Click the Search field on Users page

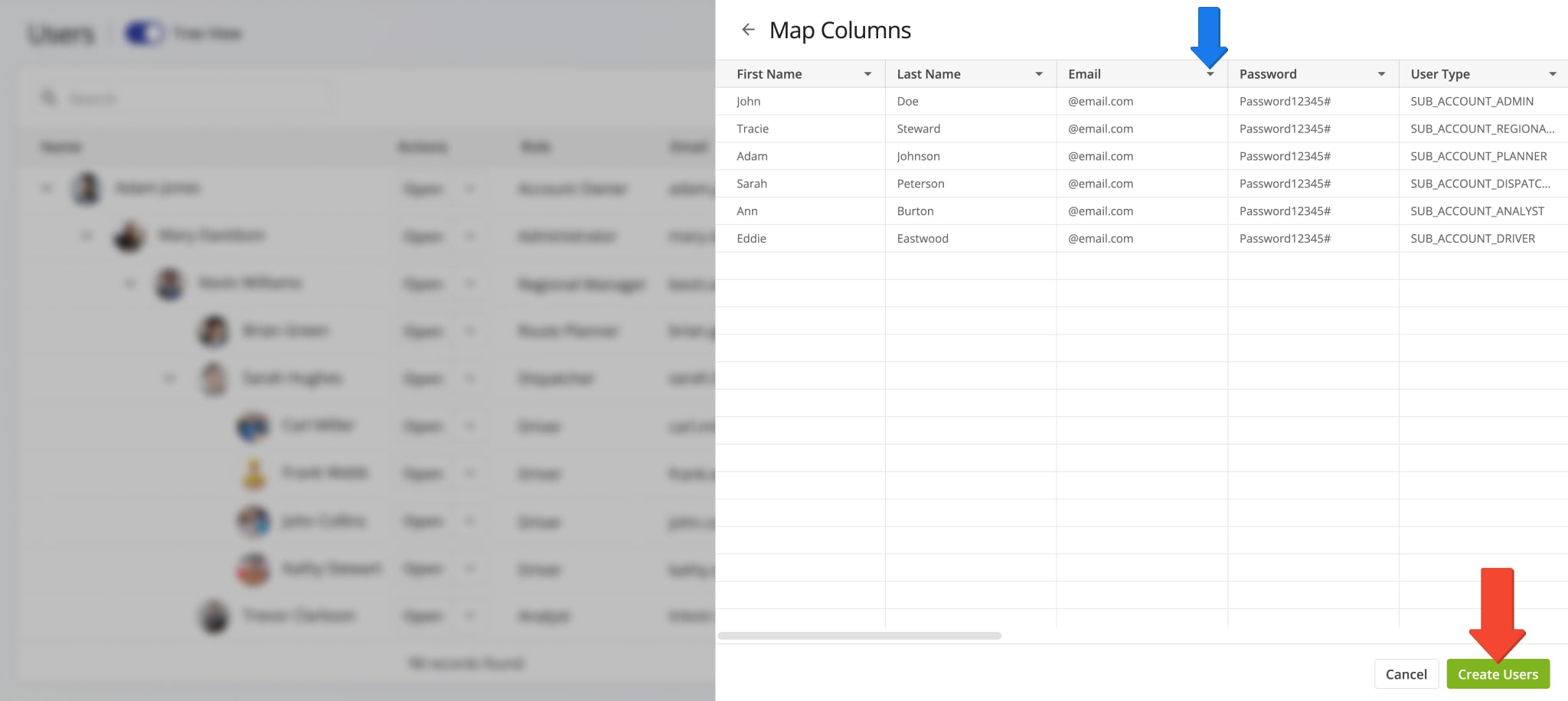click(184, 99)
